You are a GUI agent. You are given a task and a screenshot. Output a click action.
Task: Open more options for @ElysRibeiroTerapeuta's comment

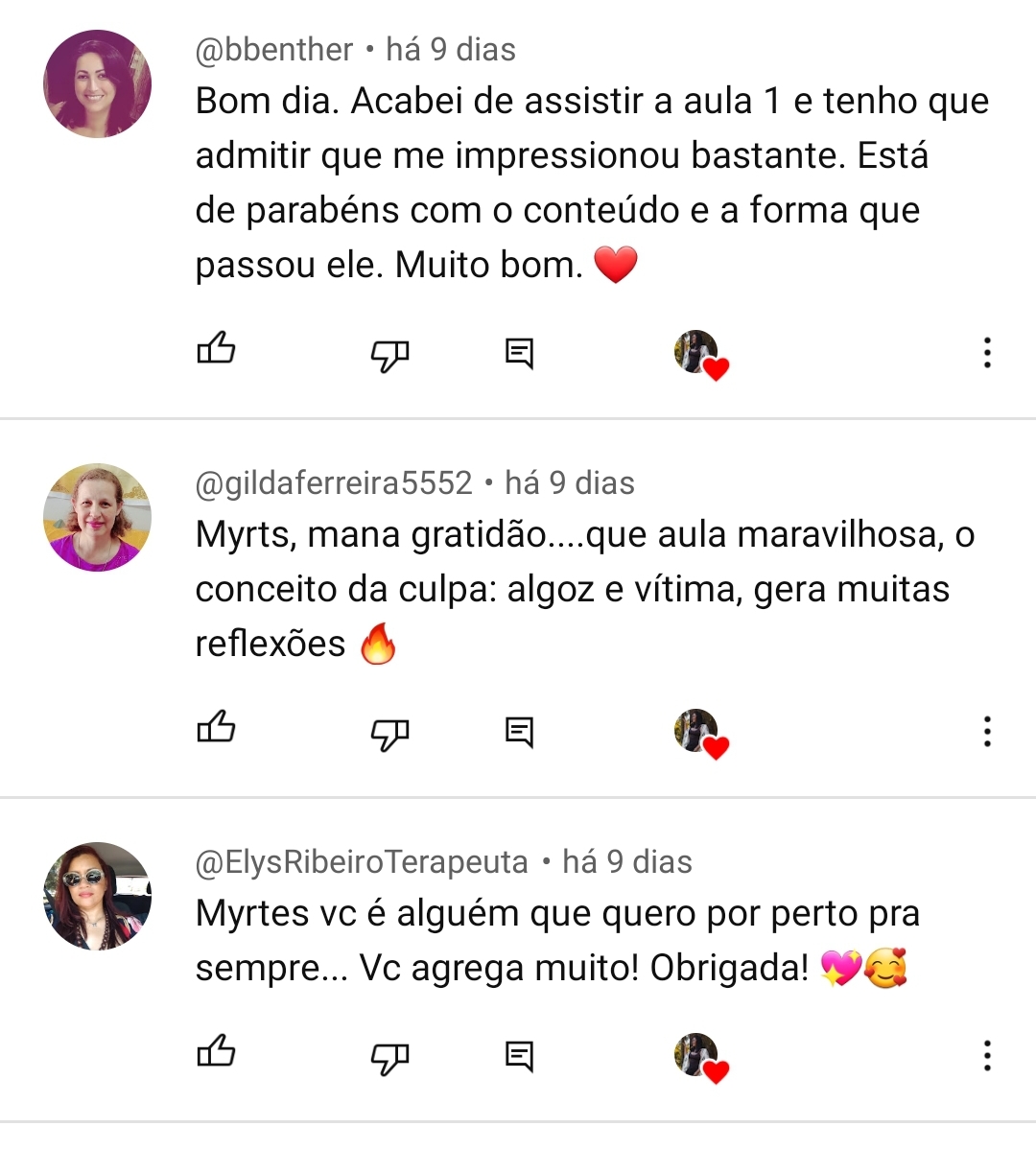[x=987, y=1056]
